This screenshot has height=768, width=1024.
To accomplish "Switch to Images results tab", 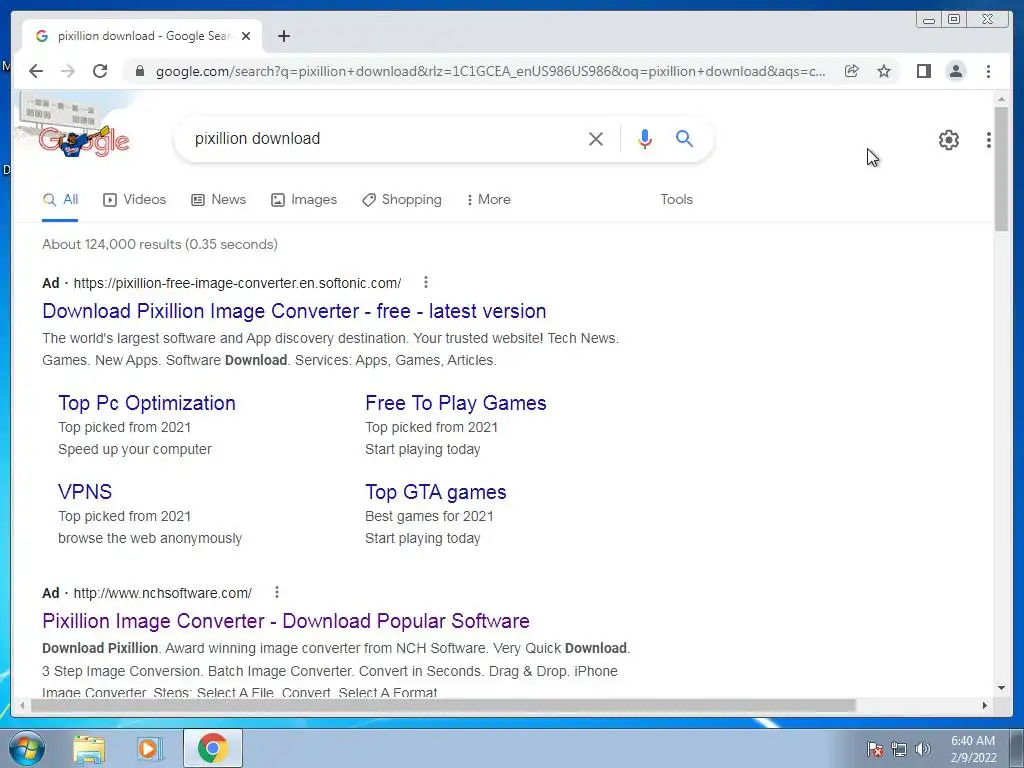I will click(304, 200).
